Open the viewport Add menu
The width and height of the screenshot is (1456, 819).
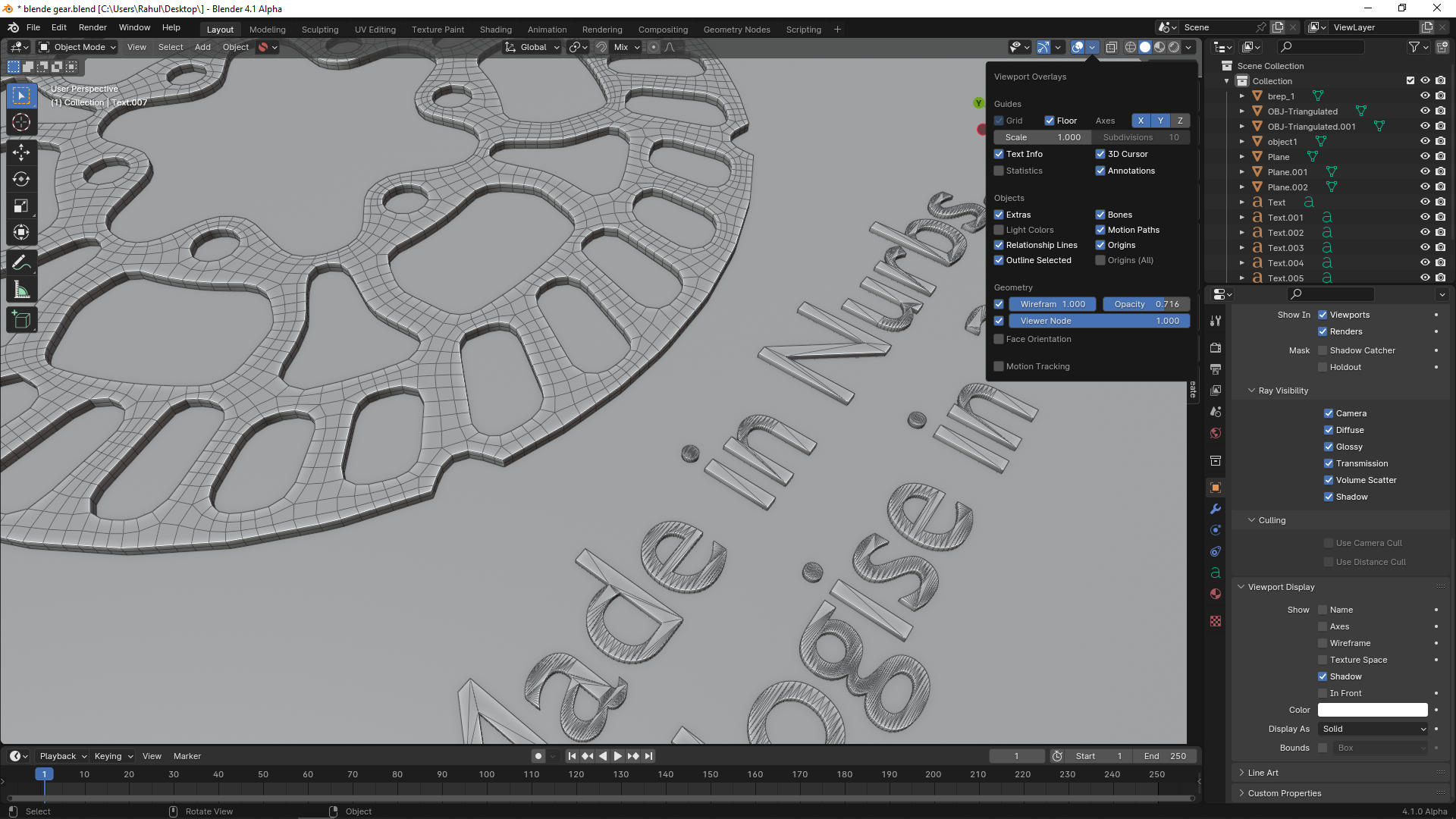tap(202, 47)
